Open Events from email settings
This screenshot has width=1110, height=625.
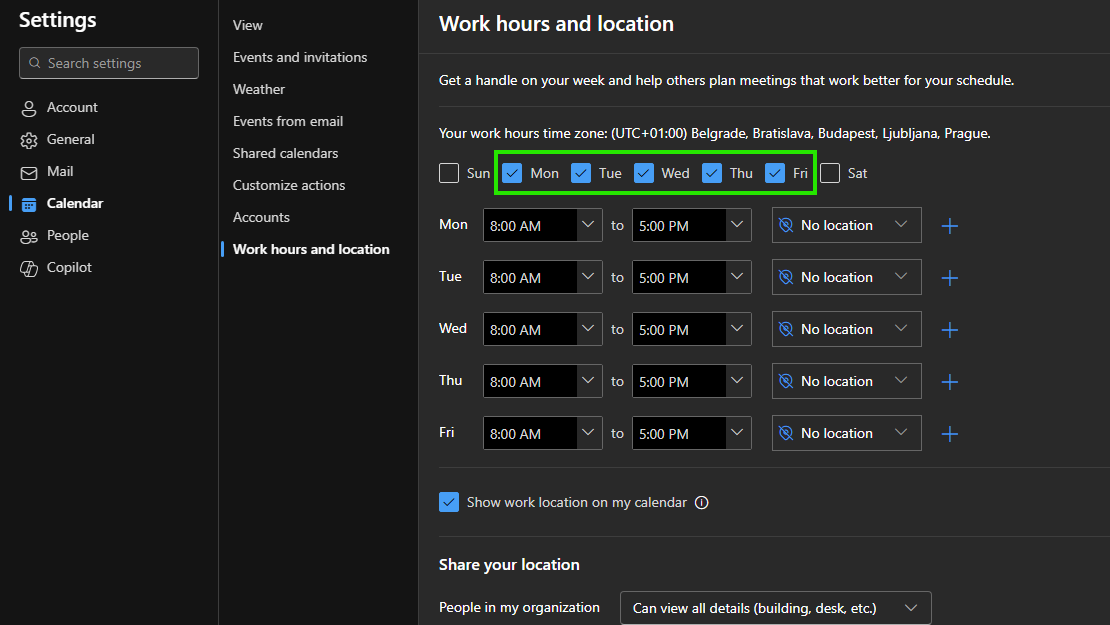click(288, 121)
